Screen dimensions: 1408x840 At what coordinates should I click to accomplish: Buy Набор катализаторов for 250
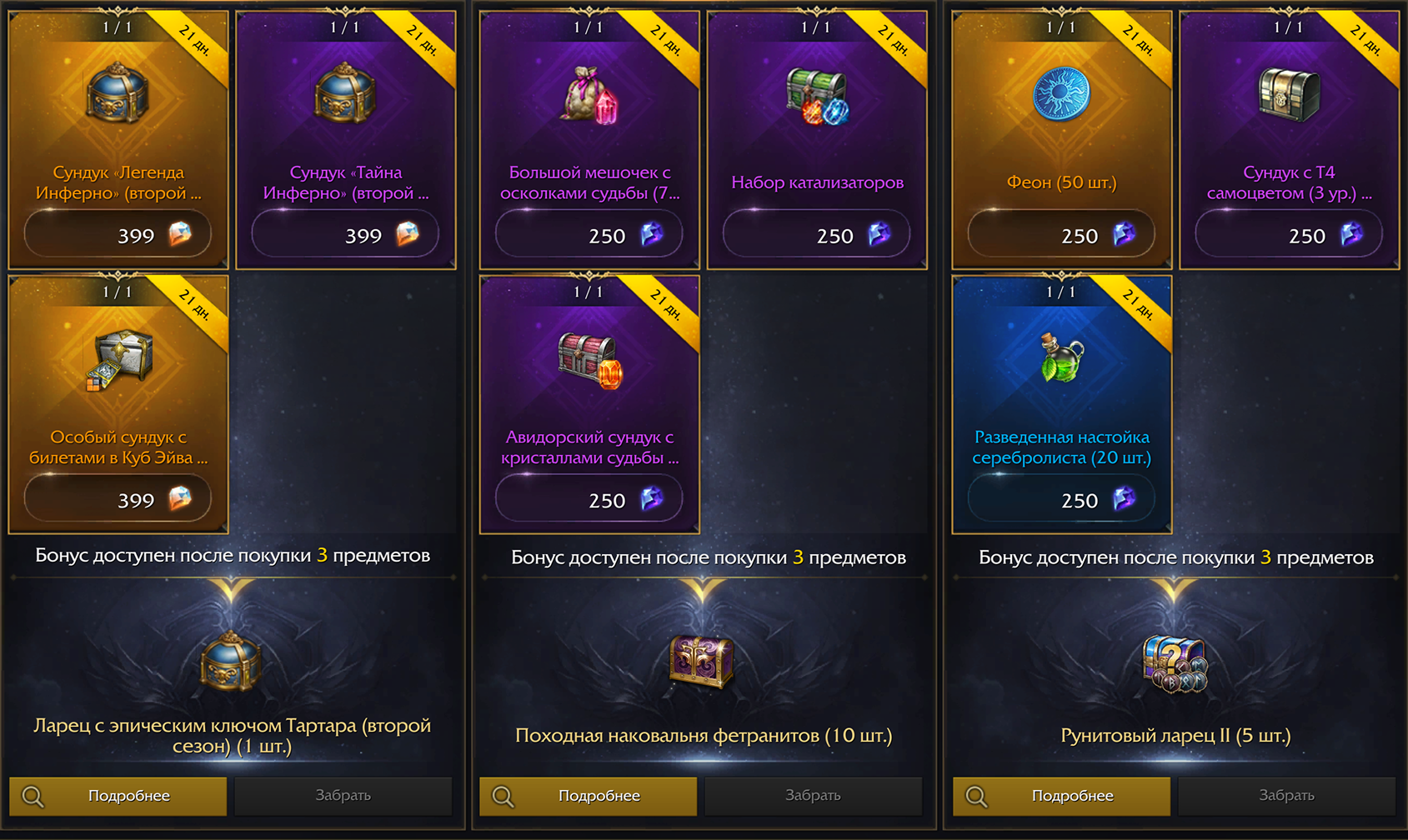click(817, 235)
